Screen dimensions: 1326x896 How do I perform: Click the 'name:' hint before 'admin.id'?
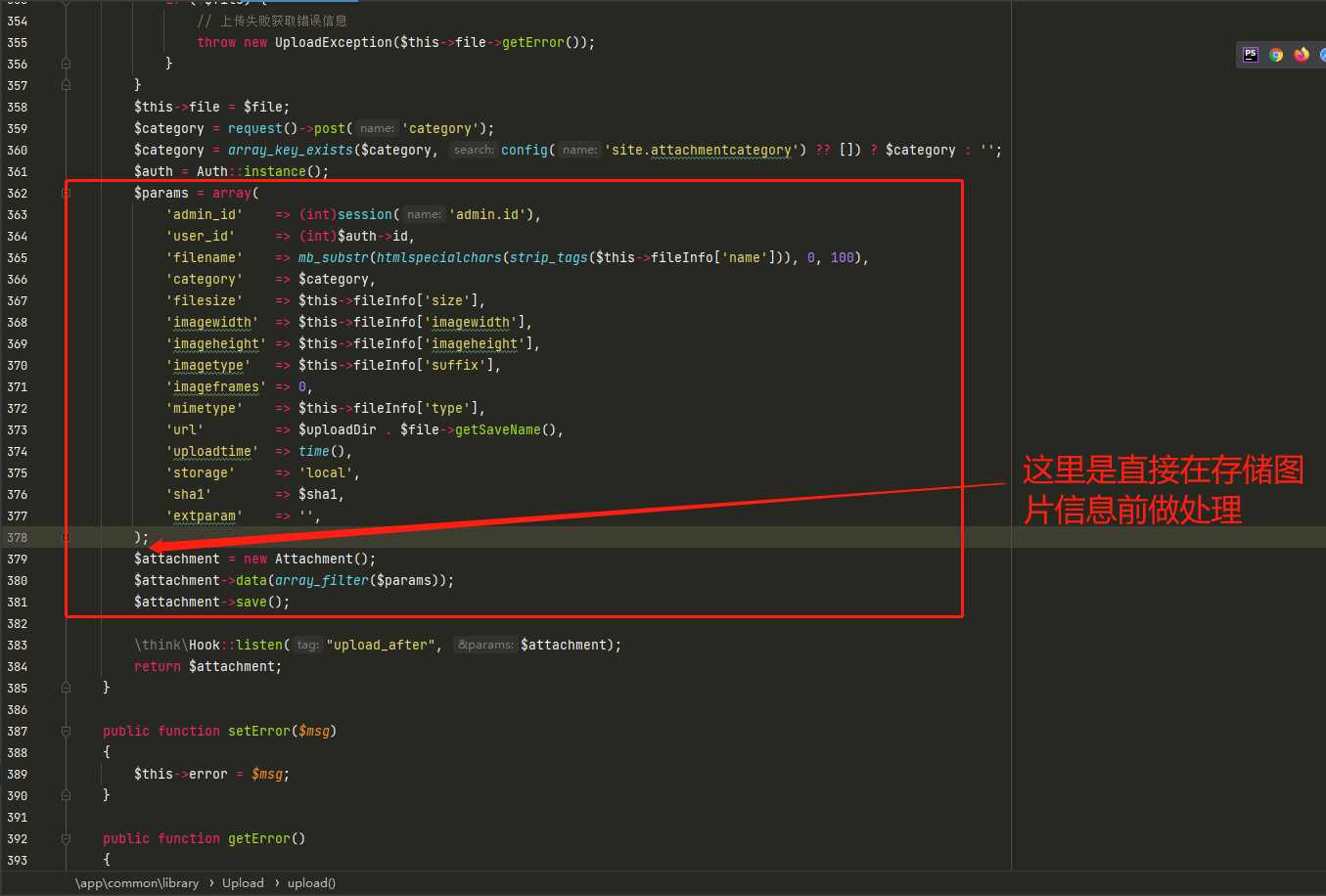point(424,214)
